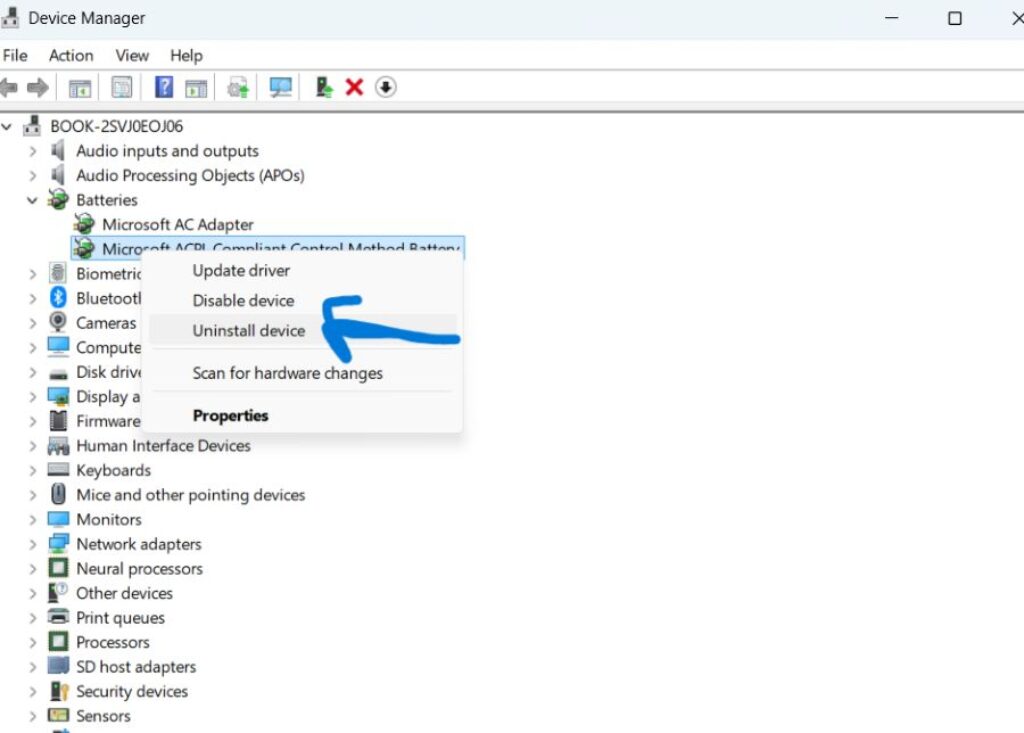The image size is (1024, 733).
Task: Open Properties from the context menu
Action: click(x=303, y=415)
